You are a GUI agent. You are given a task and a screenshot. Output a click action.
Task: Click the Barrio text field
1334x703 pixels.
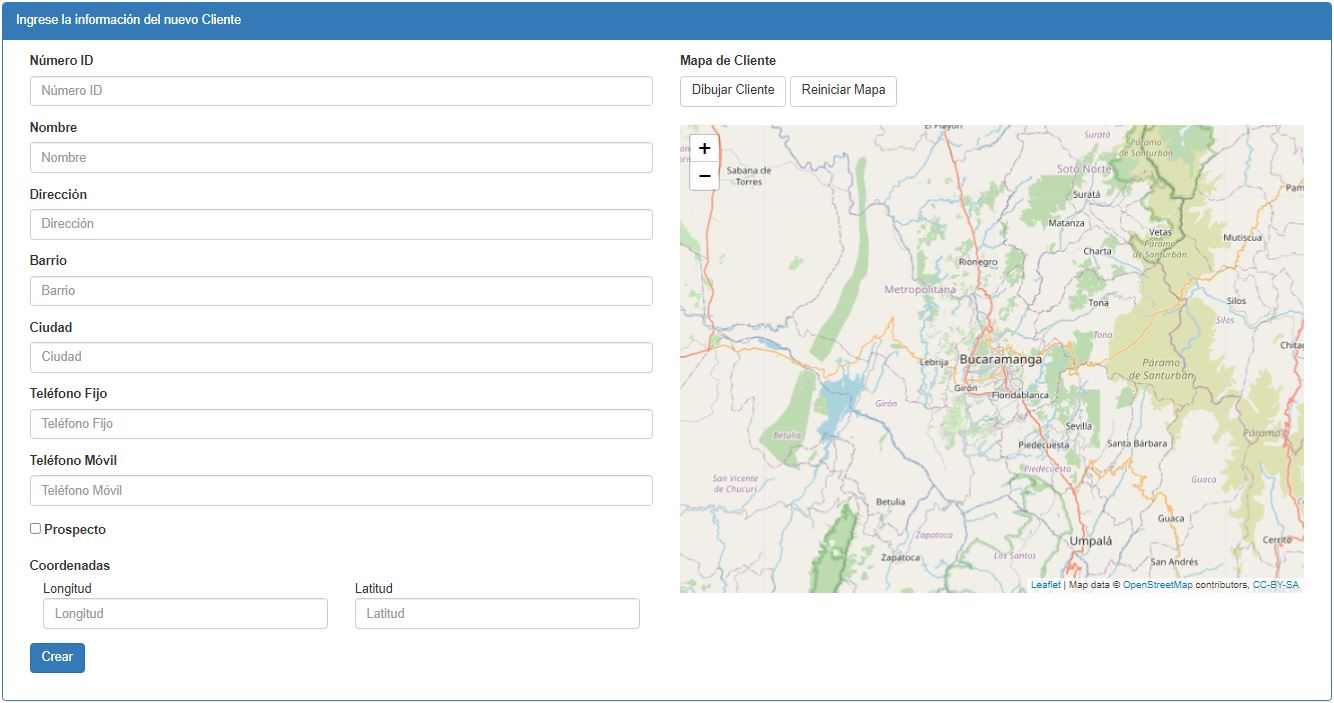[x=341, y=291]
